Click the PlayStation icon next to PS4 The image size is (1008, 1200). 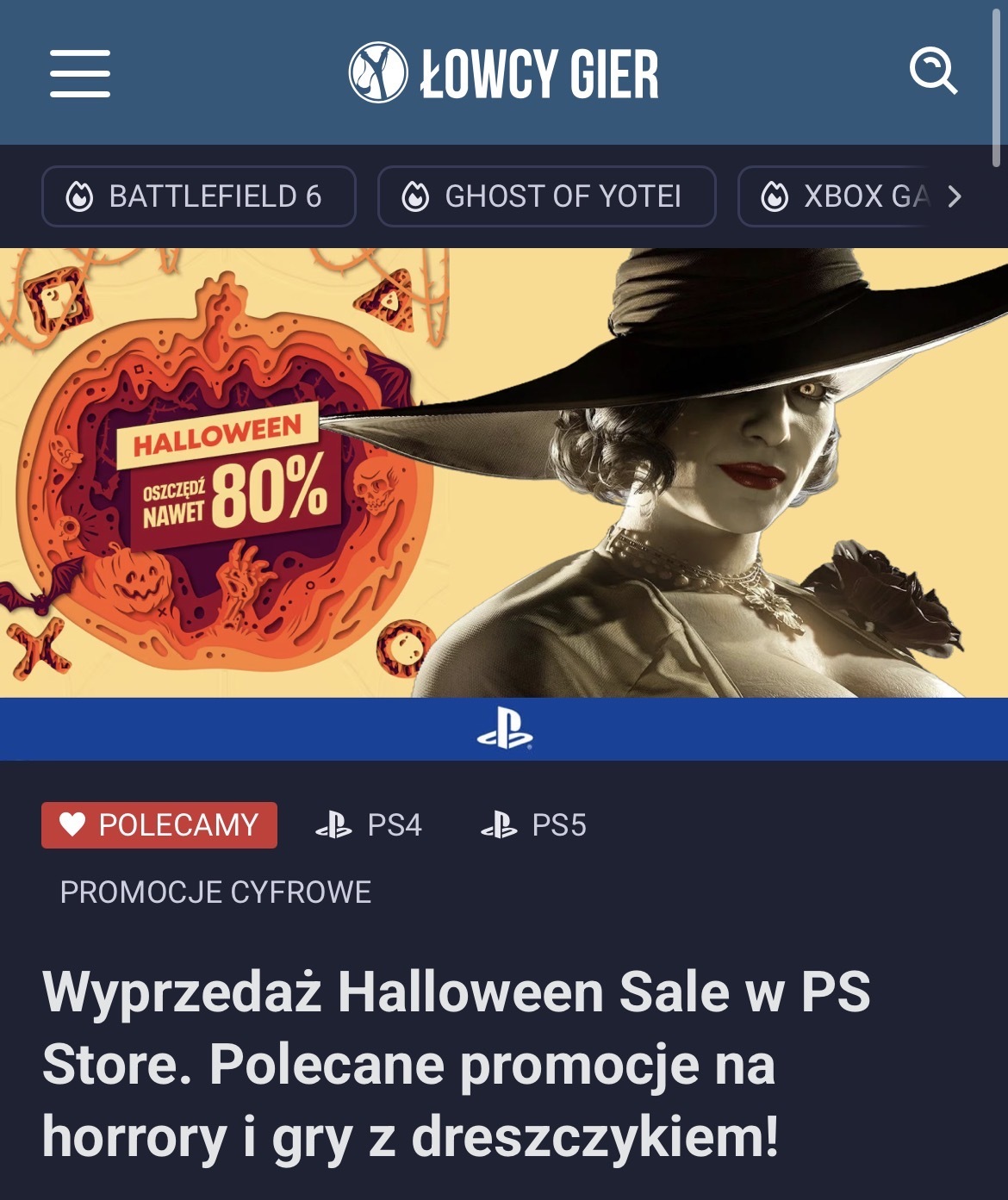(333, 825)
